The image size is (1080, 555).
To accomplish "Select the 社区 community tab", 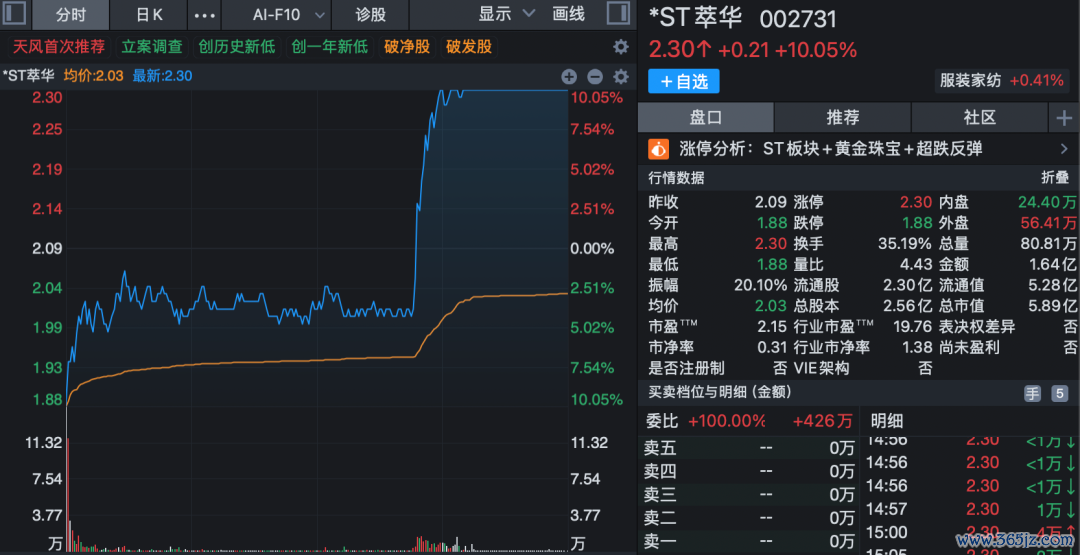I will pos(979,118).
